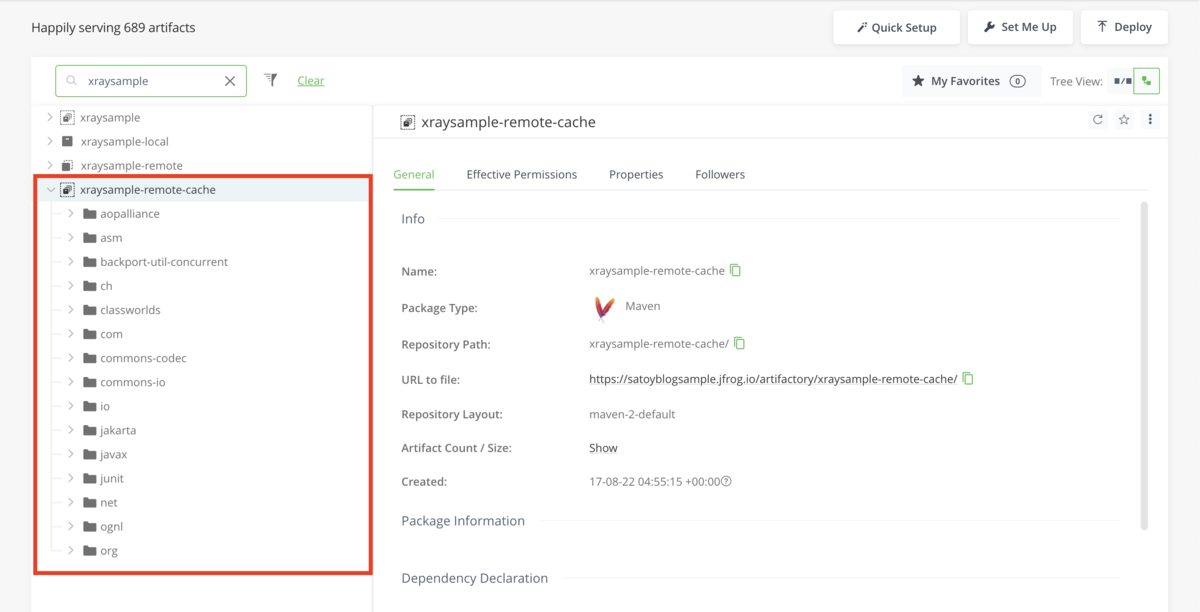The image size is (1200, 612).
Task: Select the xraysample-remote-cache tree row
Action: coord(204,190)
